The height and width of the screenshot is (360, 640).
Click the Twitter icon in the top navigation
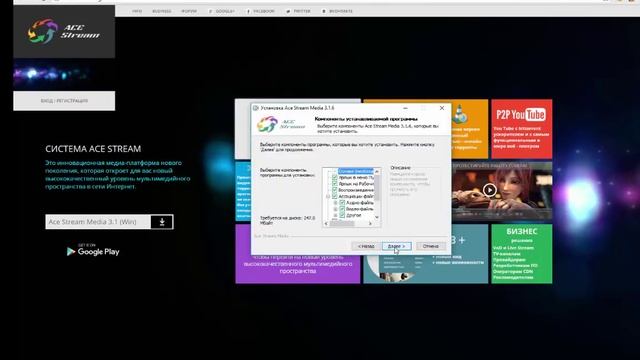(288, 11)
